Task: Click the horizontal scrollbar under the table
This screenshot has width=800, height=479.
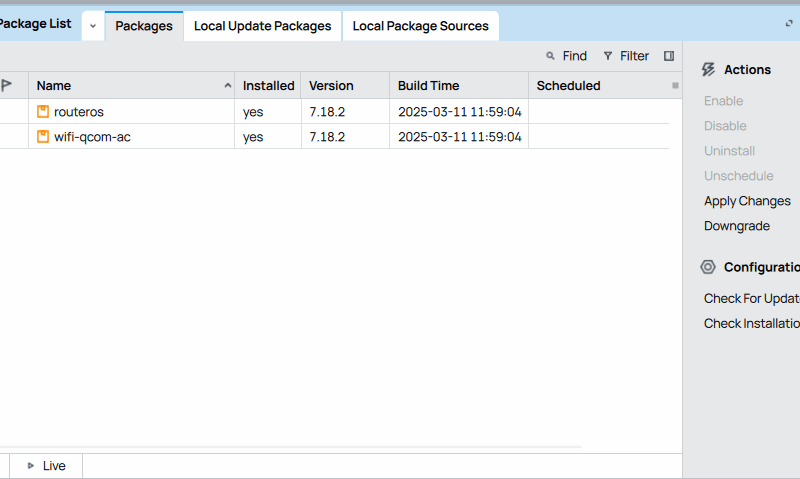Action: tap(291, 447)
